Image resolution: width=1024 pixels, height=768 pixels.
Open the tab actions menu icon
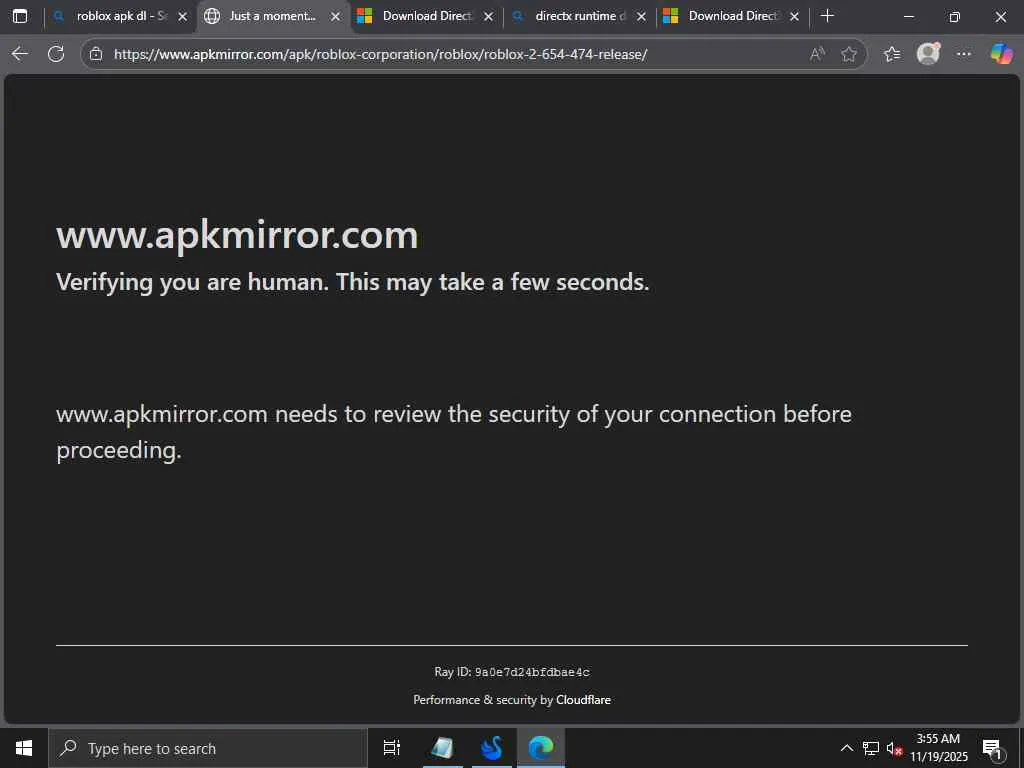pos(20,16)
